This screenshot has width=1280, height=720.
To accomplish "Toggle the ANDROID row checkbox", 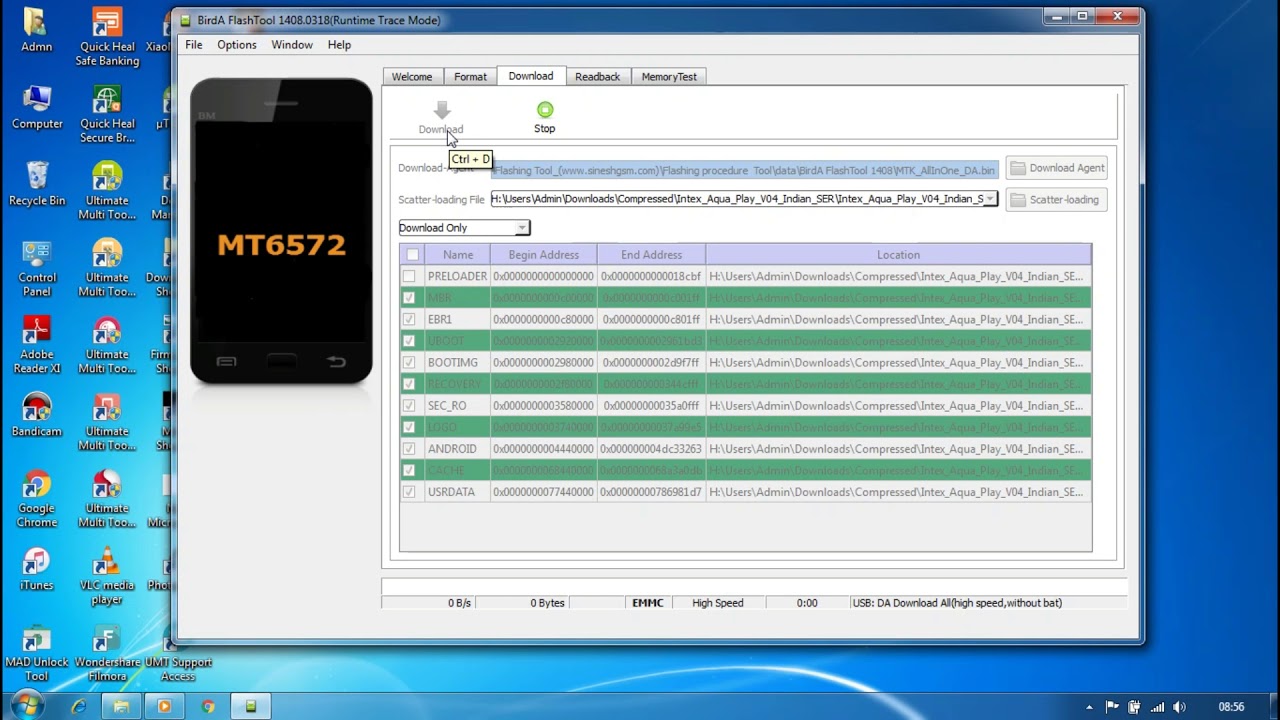I will point(409,449).
